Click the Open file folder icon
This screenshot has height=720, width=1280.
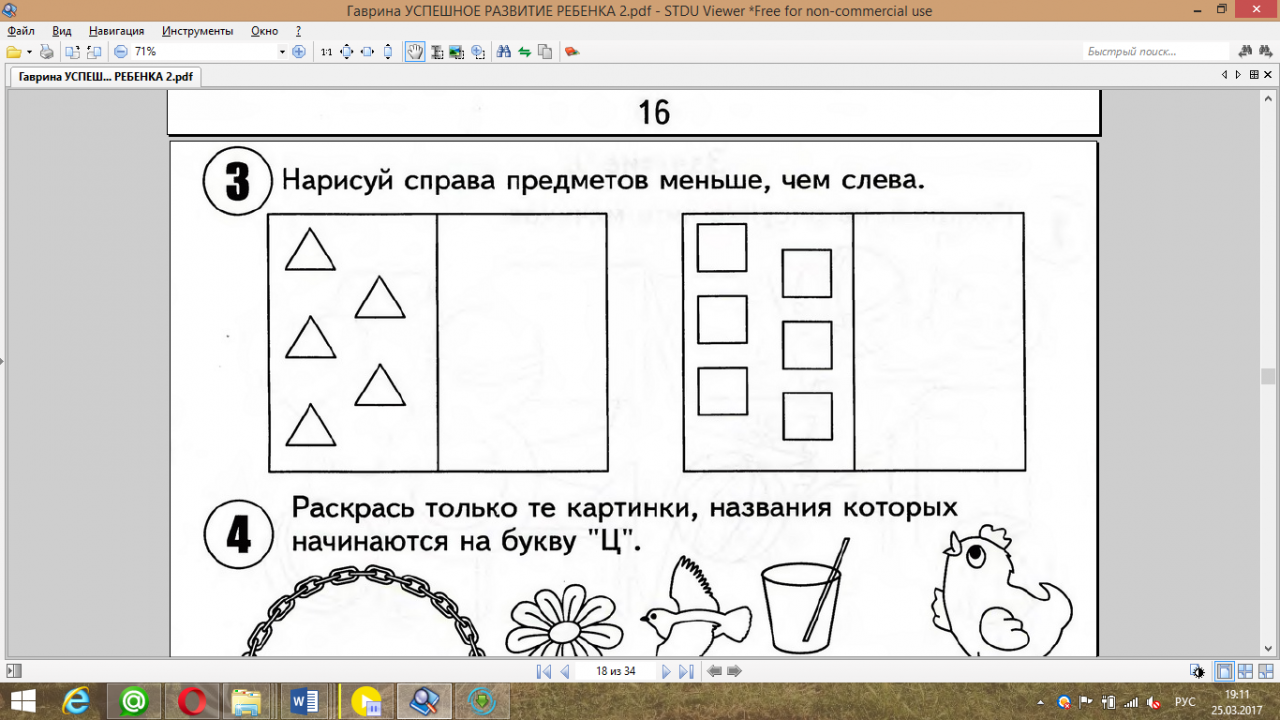(x=13, y=52)
